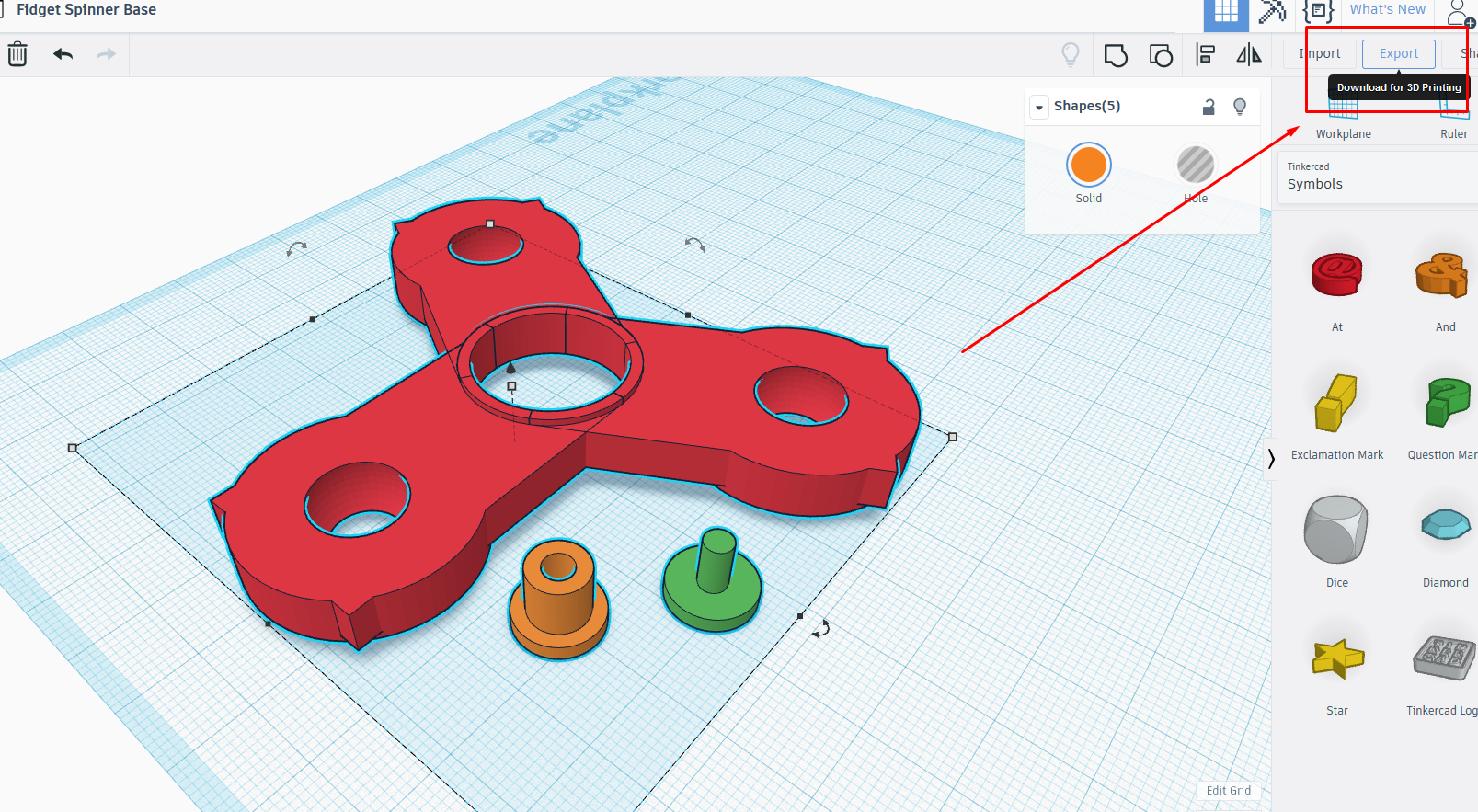
Task: Collapse the Shapes(5) inspector panel
Action: click(1039, 107)
